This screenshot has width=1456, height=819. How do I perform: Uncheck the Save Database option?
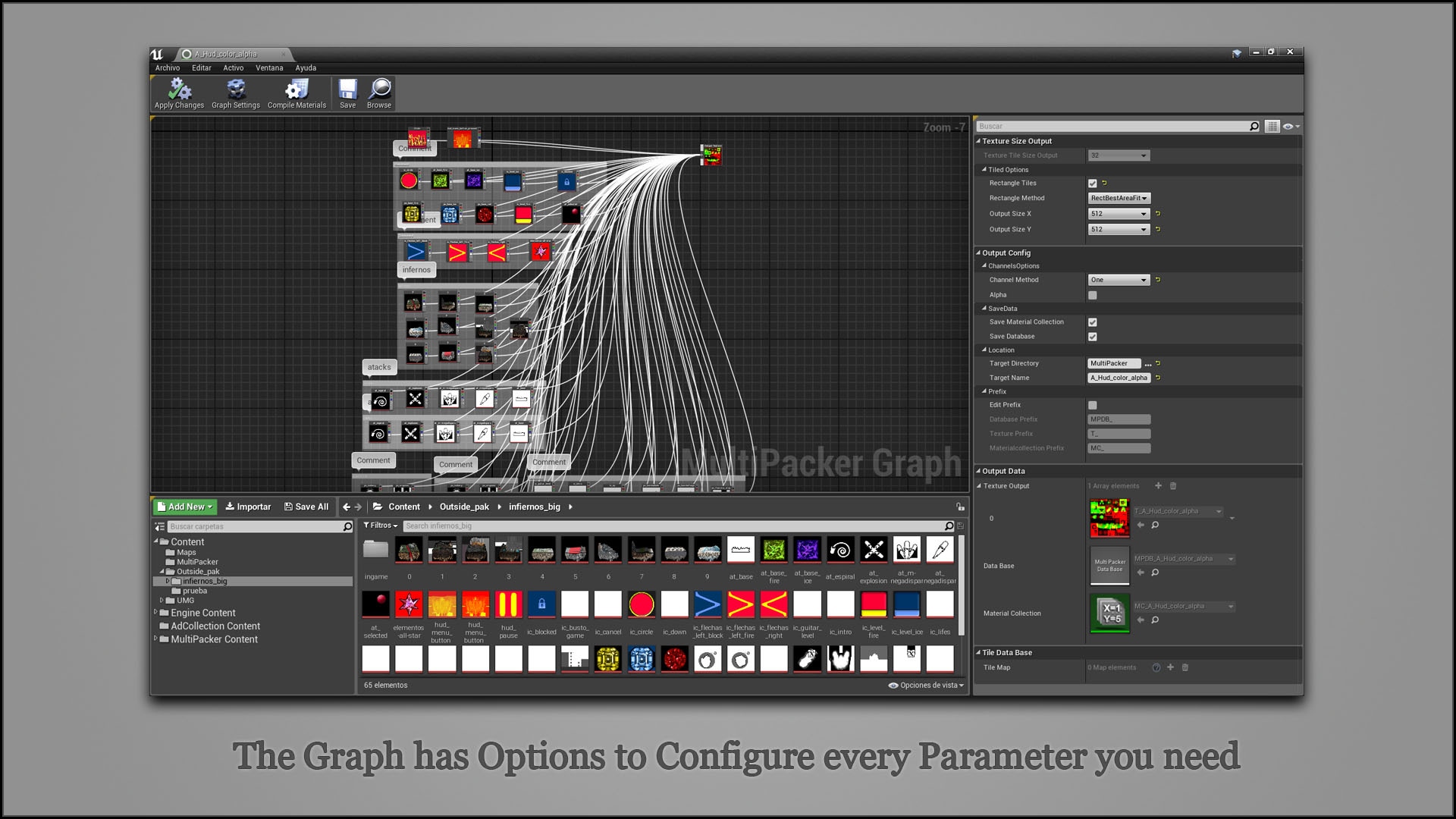1093,337
